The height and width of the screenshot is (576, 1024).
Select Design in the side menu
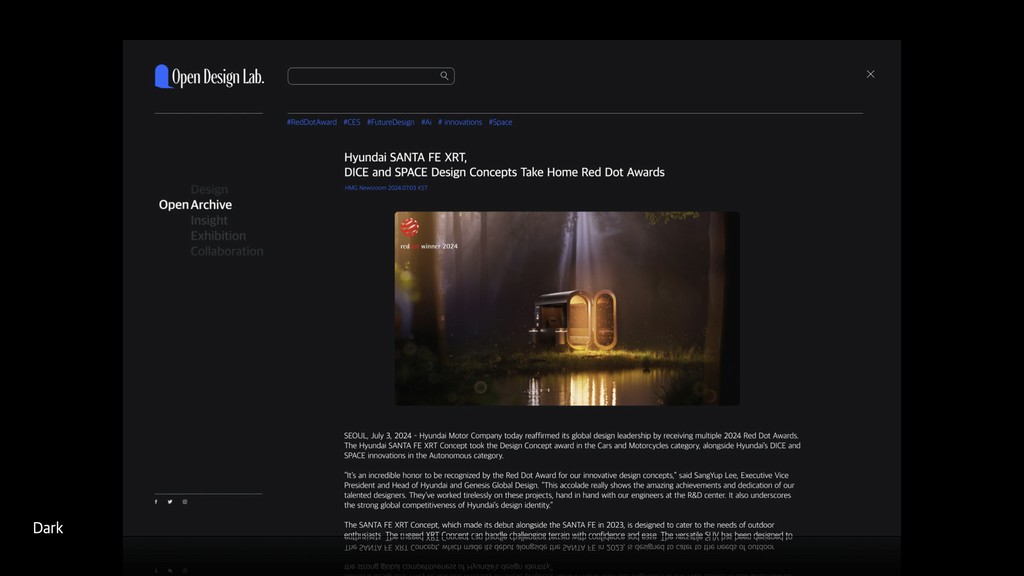pyautogui.click(x=209, y=189)
